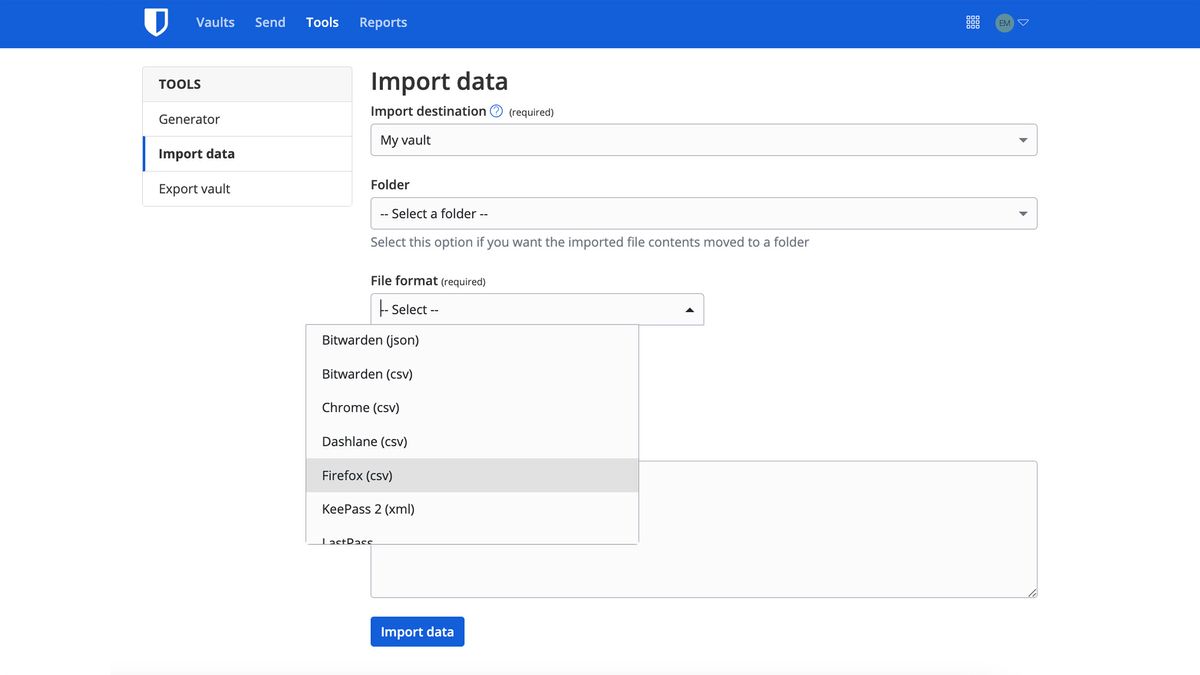Open the account menu chevron
This screenshot has width=1200, height=675.
pyautogui.click(x=1022, y=21)
